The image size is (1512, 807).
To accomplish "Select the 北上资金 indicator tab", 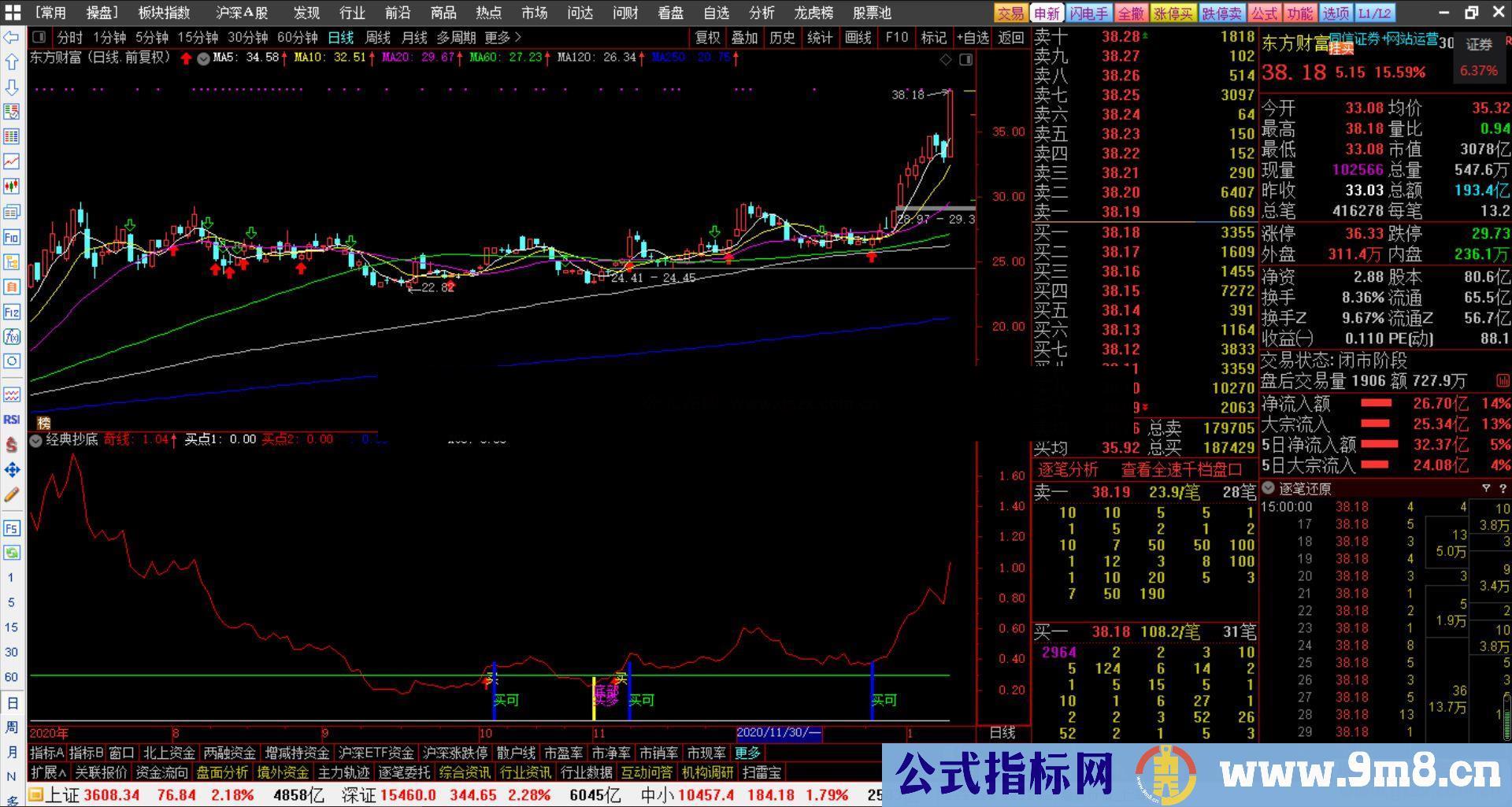I will tap(168, 753).
